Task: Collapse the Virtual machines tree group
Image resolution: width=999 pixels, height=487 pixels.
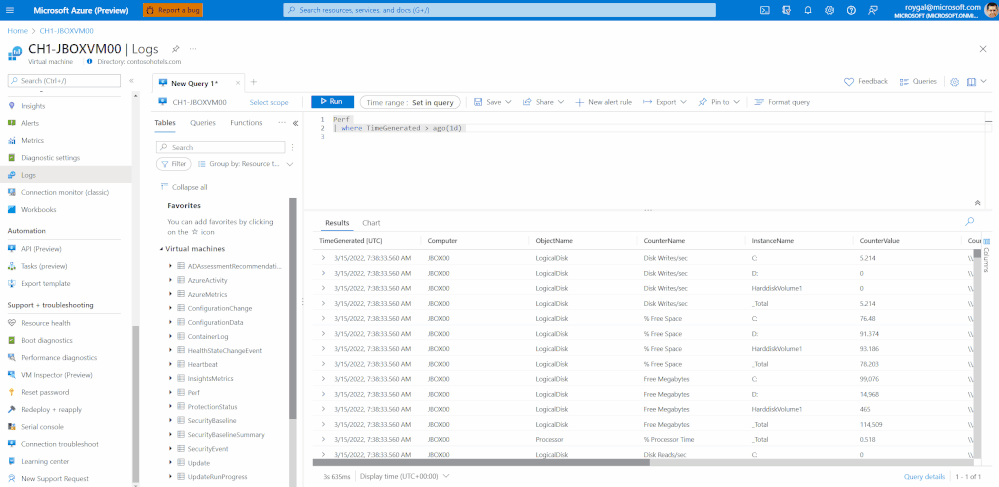Action: click(162, 249)
